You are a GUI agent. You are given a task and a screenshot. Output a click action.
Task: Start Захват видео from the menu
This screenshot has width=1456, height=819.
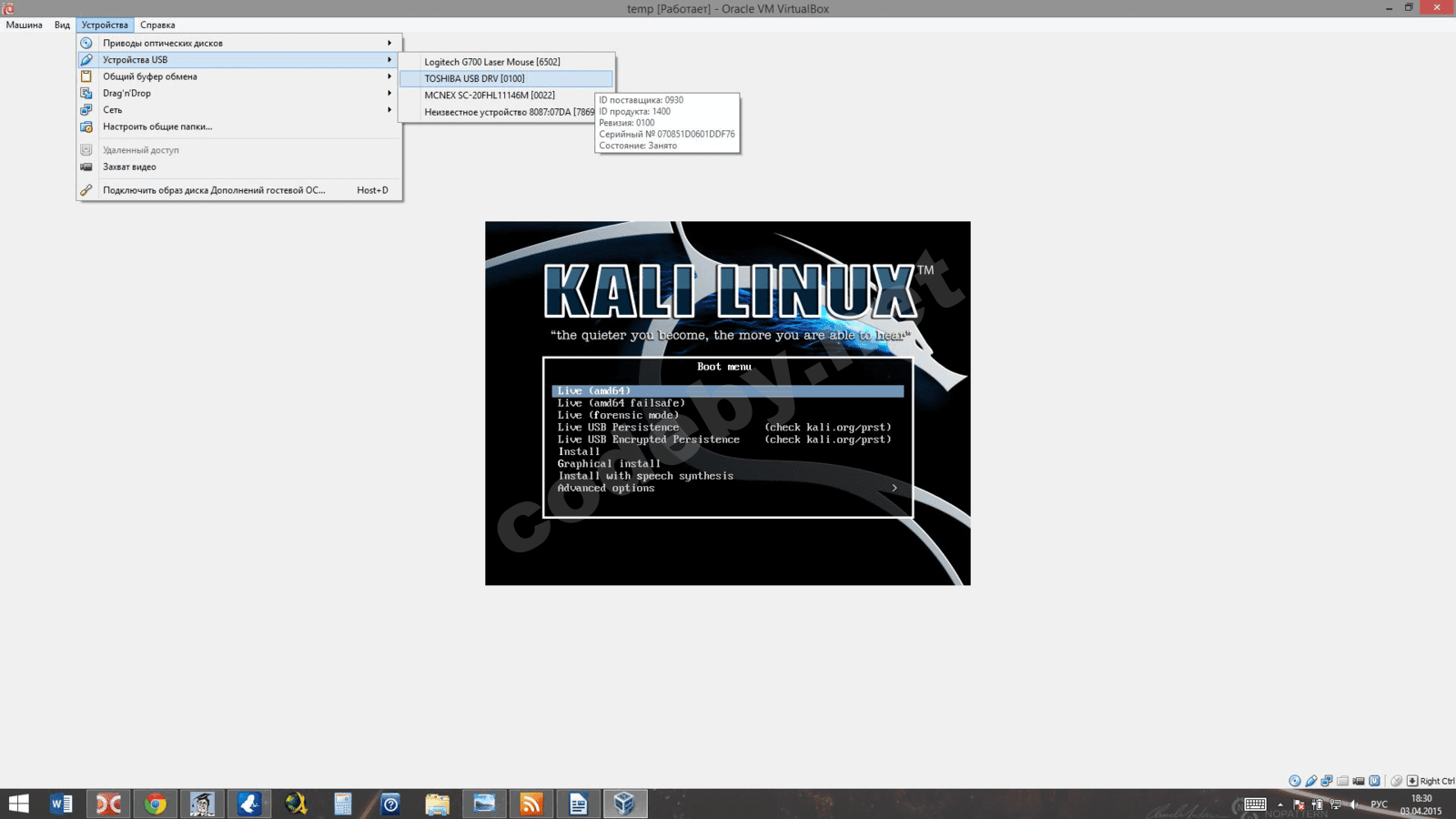tap(239, 167)
